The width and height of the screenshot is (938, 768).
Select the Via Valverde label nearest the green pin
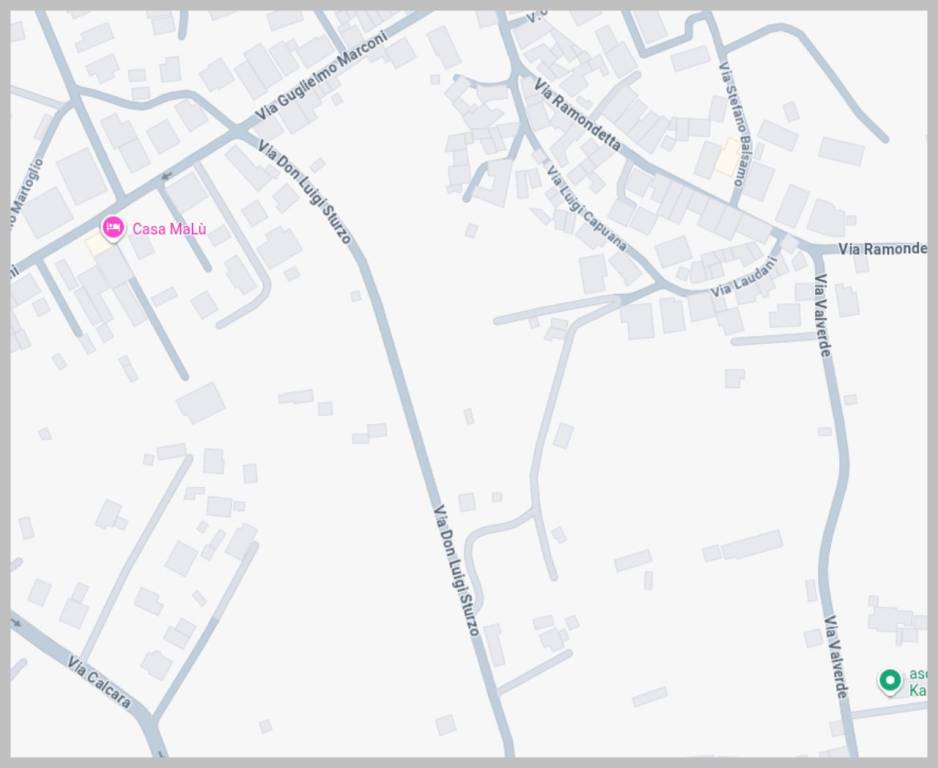836,657
